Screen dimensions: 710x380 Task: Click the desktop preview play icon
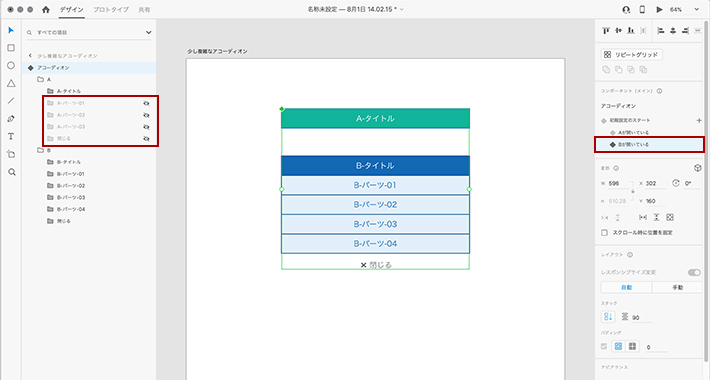[x=659, y=10]
